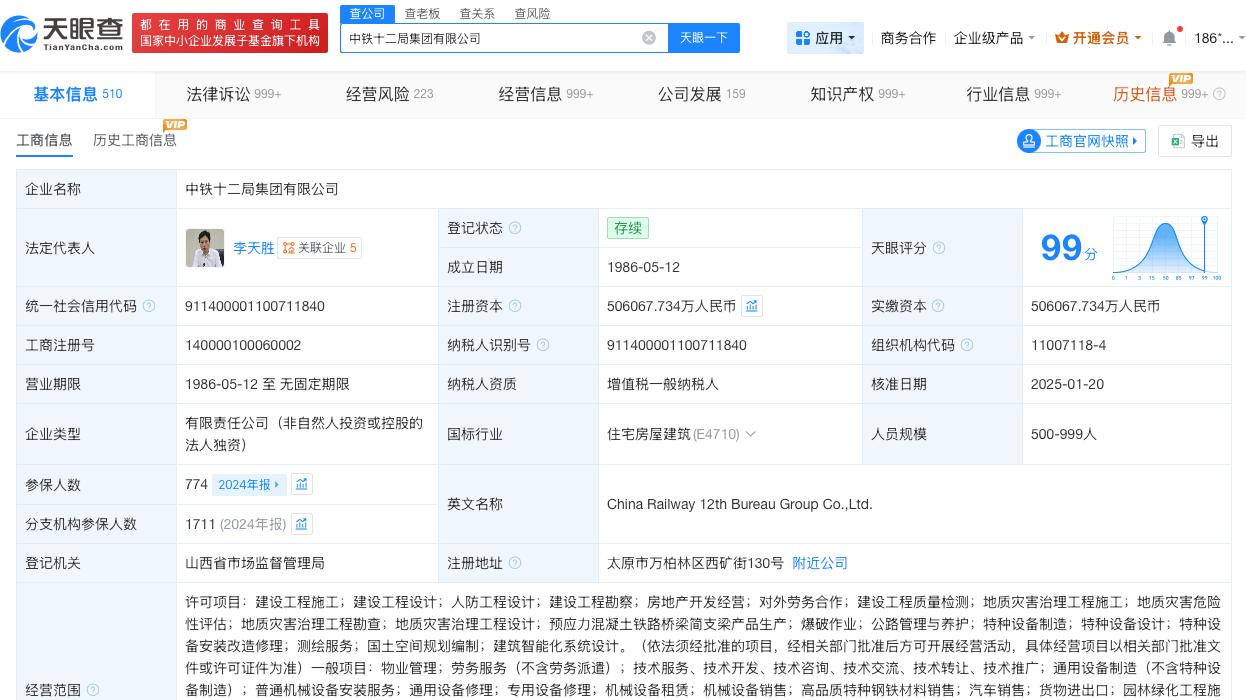Open the 工商官网快照 snapshot tool

[1081, 141]
